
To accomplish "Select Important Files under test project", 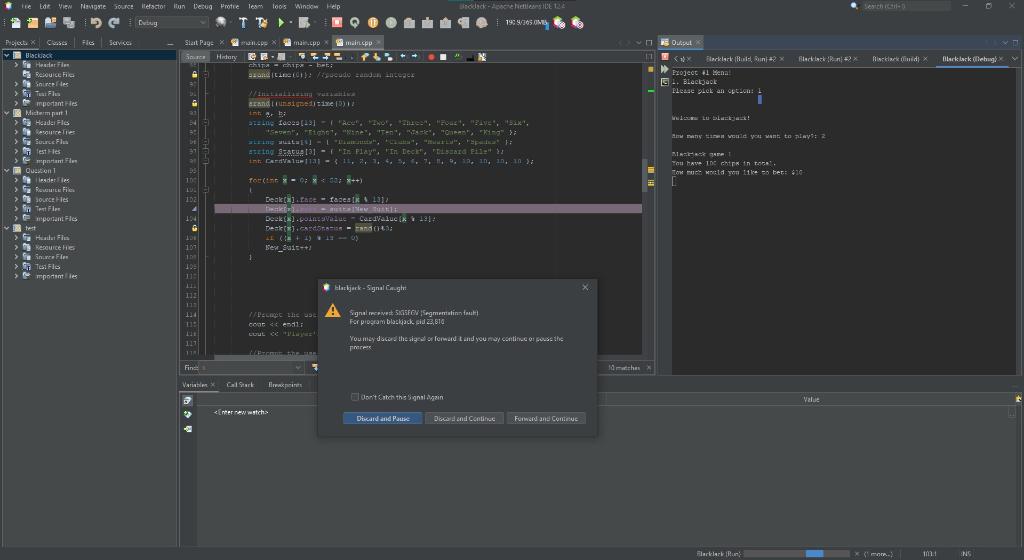I will [x=56, y=276].
